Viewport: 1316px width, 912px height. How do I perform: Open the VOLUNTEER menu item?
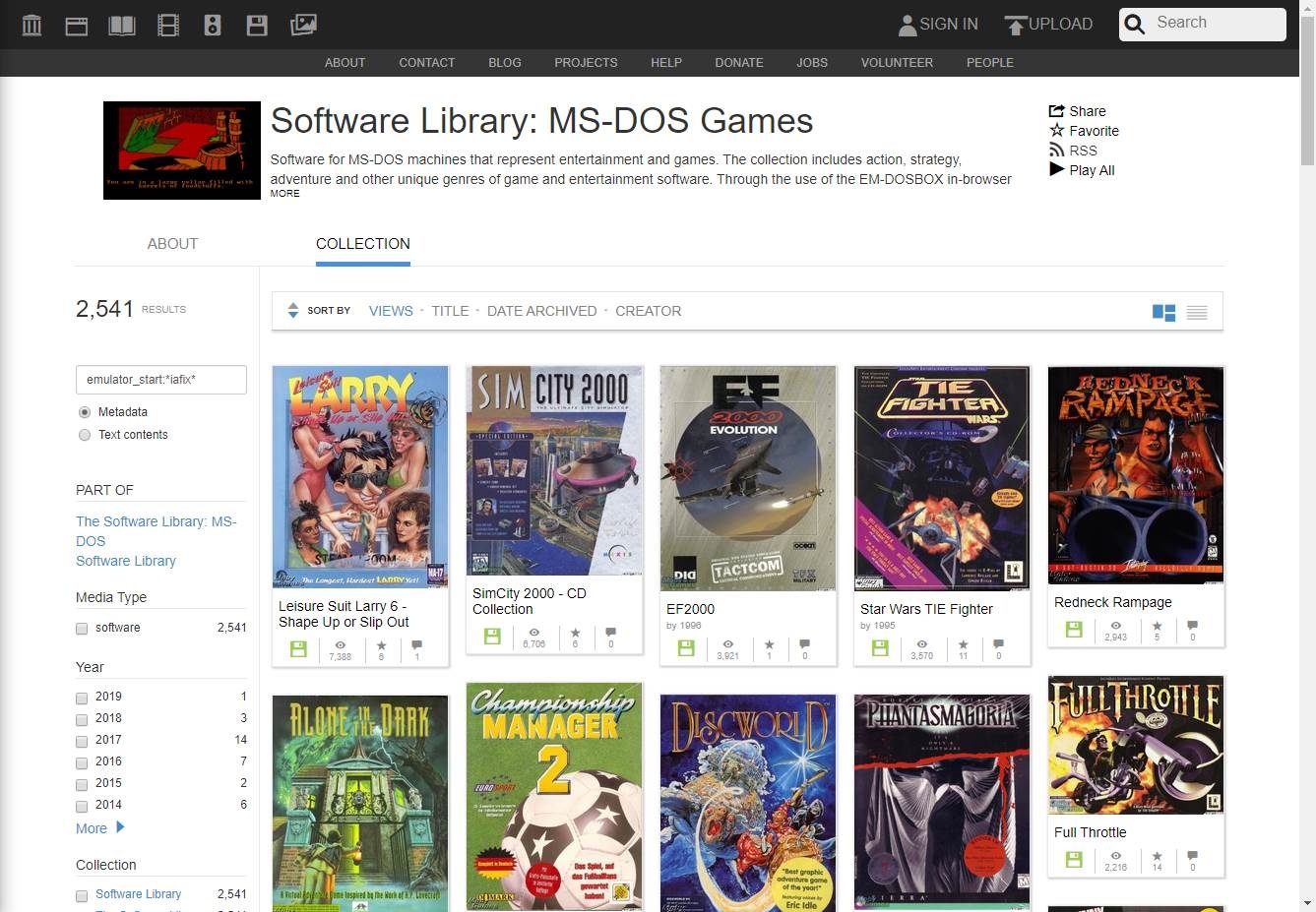pos(897,63)
